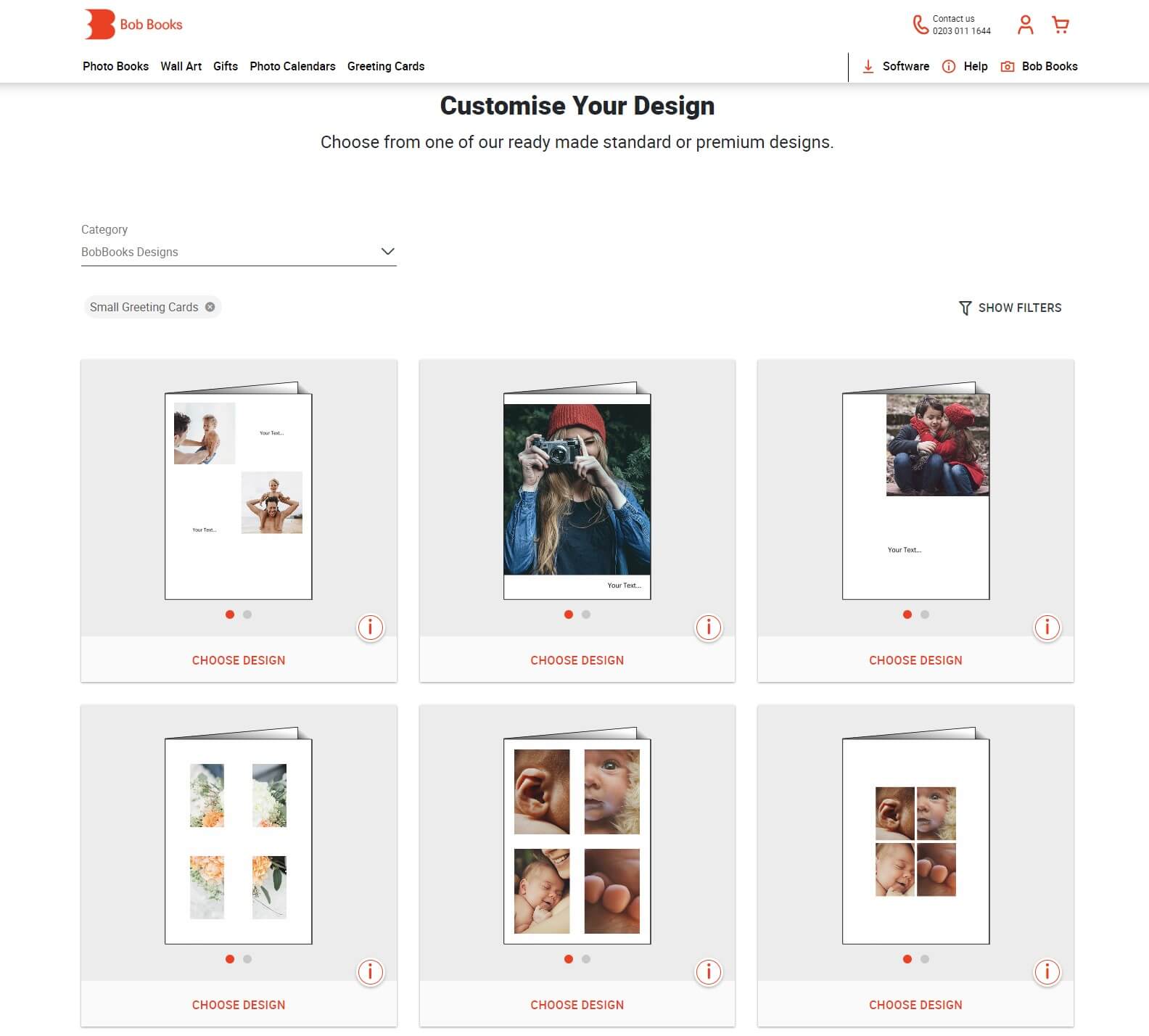
Task: Click the Software download icon
Action: (868, 67)
